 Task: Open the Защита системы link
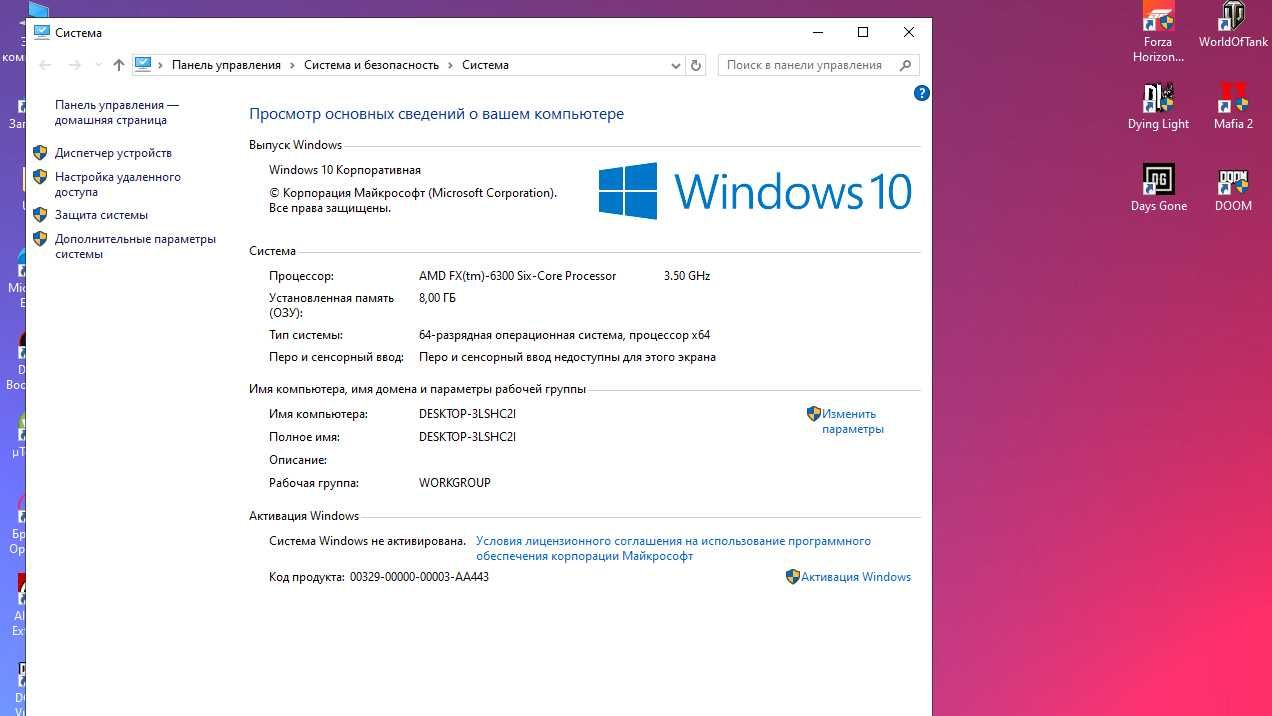point(101,215)
